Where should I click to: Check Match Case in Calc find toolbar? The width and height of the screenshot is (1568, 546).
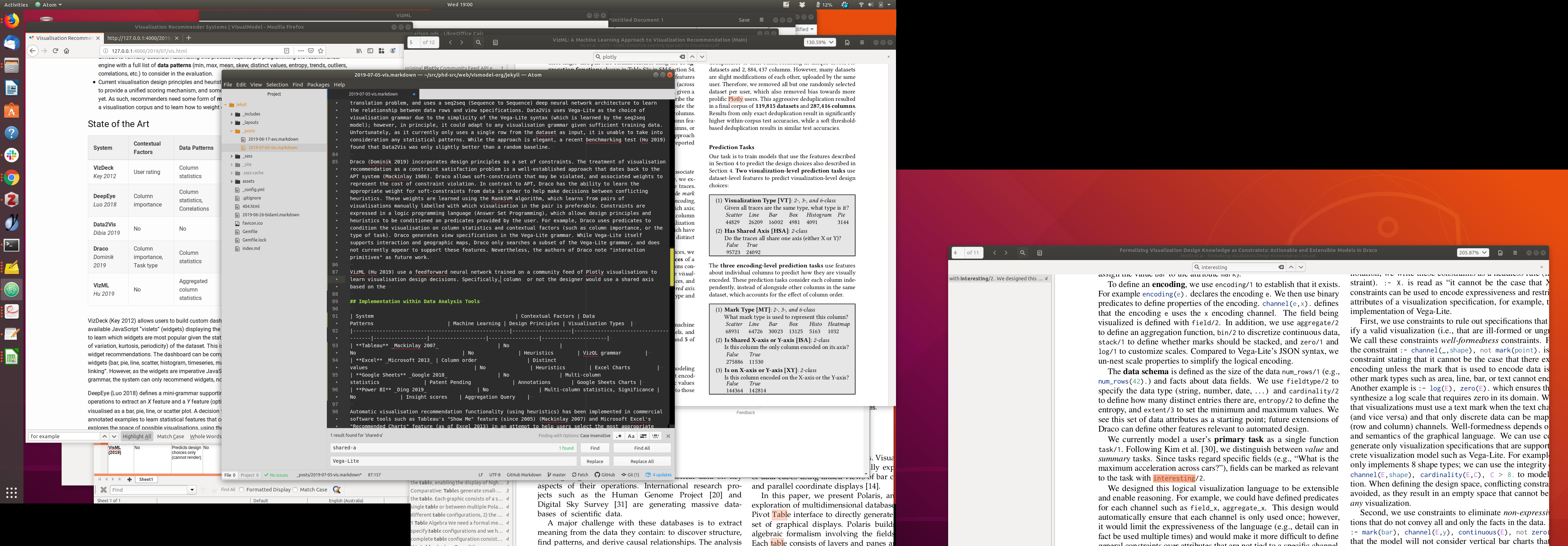click(296, 489)
